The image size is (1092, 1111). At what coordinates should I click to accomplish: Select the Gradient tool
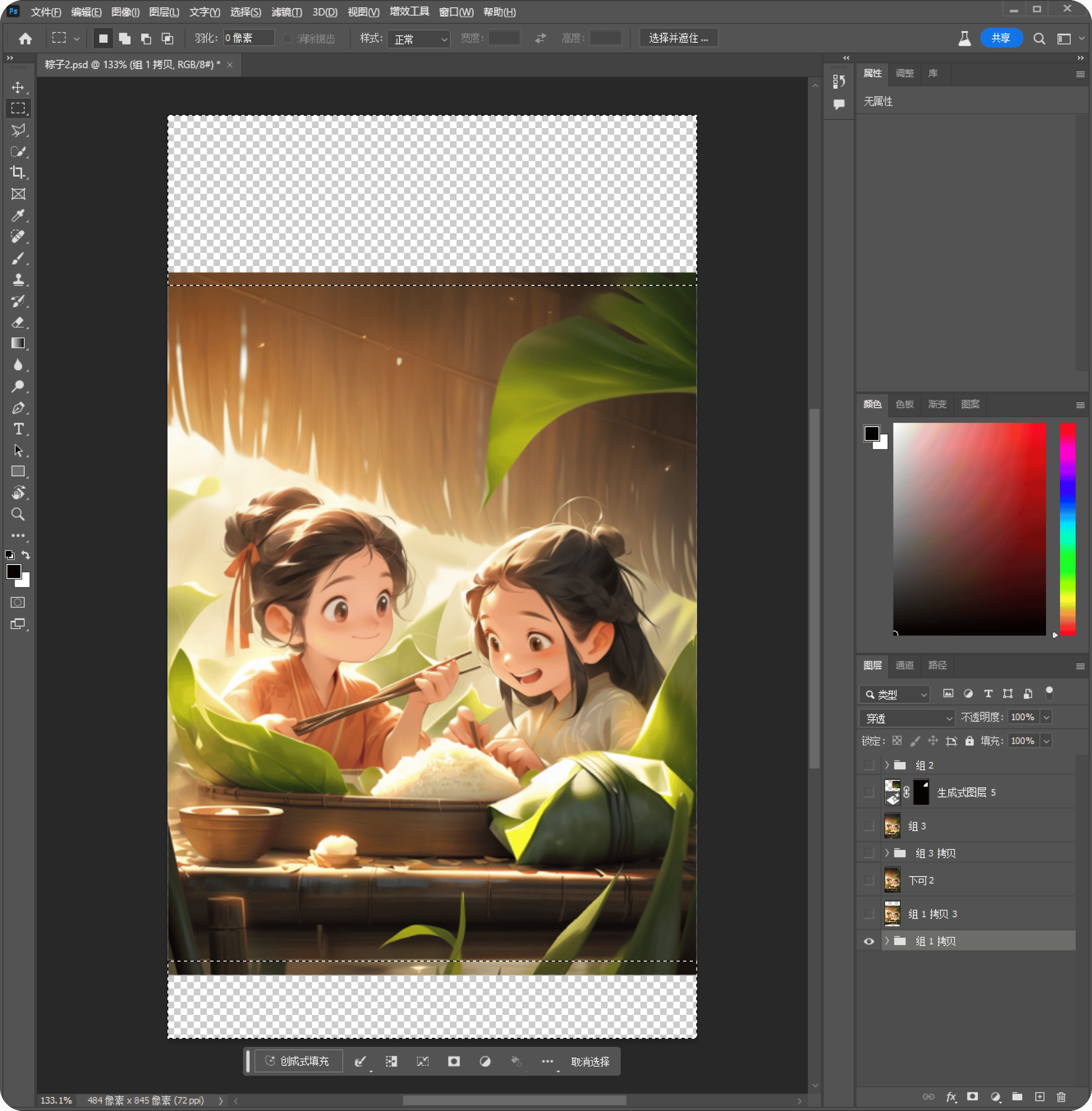click(x=18, y=343)
